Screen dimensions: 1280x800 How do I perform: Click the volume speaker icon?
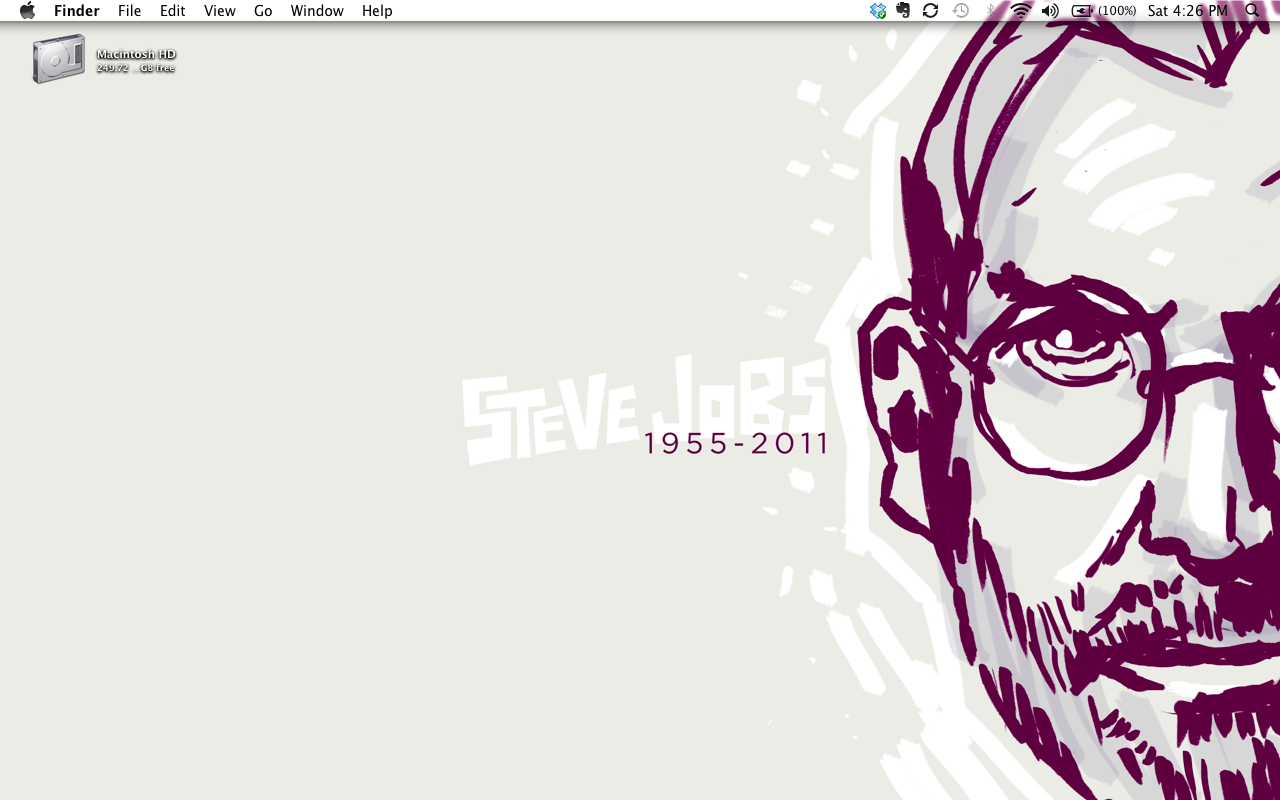click(x=1050, y=11)
